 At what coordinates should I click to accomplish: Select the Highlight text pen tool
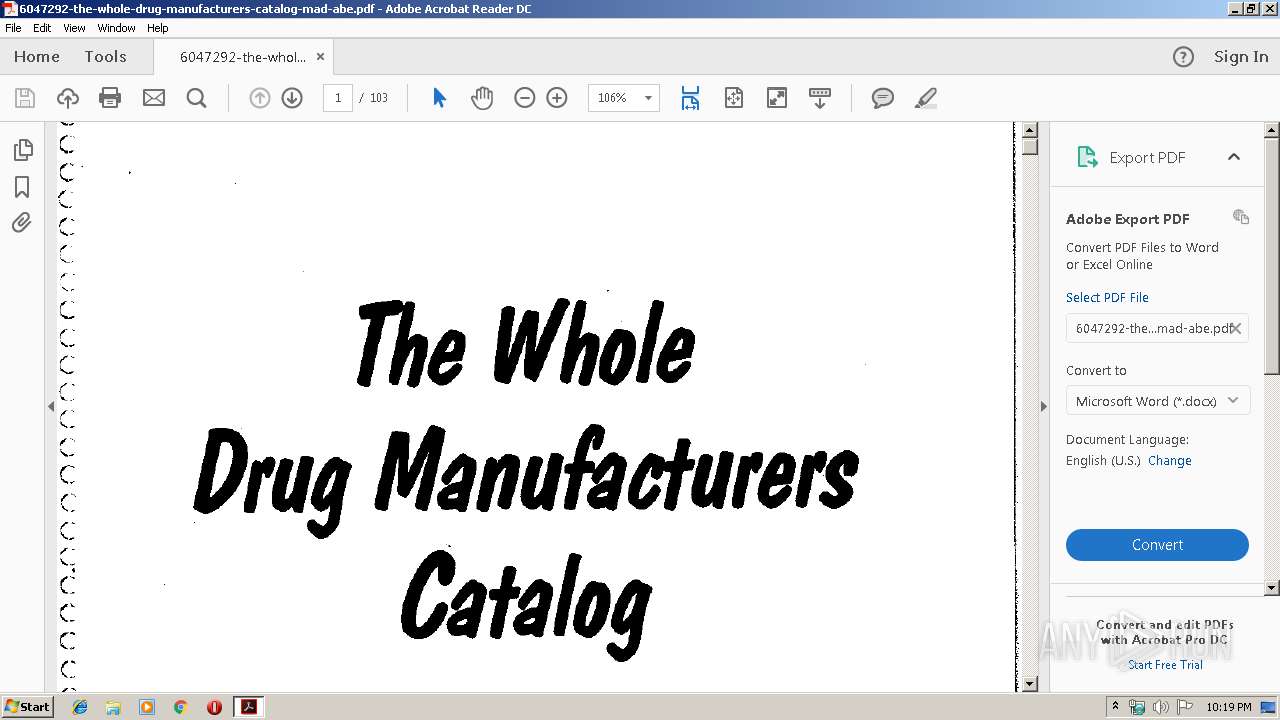[926, 98]
